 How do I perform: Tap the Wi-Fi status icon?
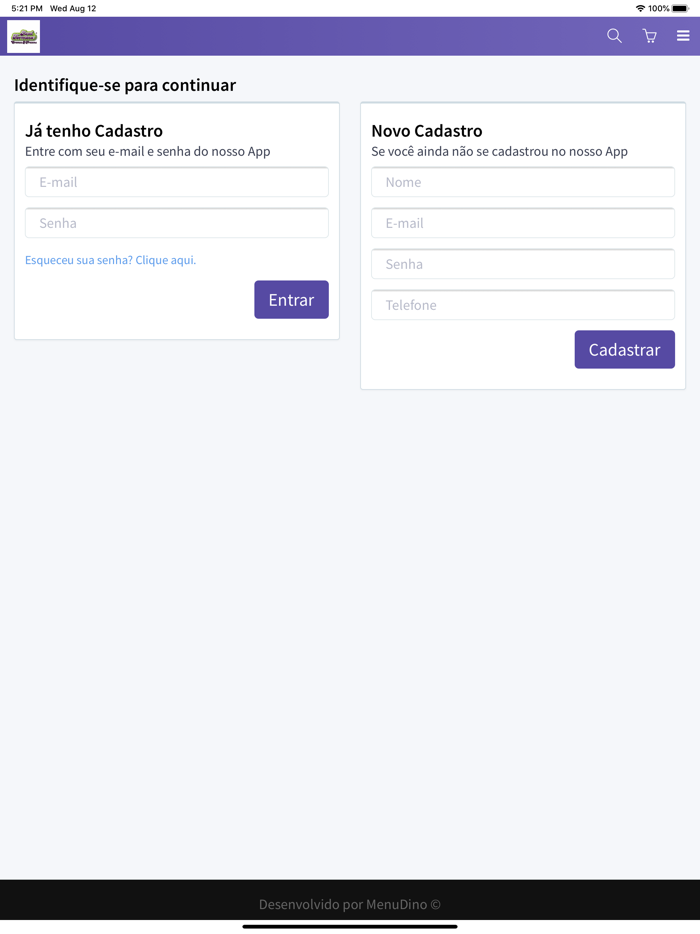click(x=640, y=8)
